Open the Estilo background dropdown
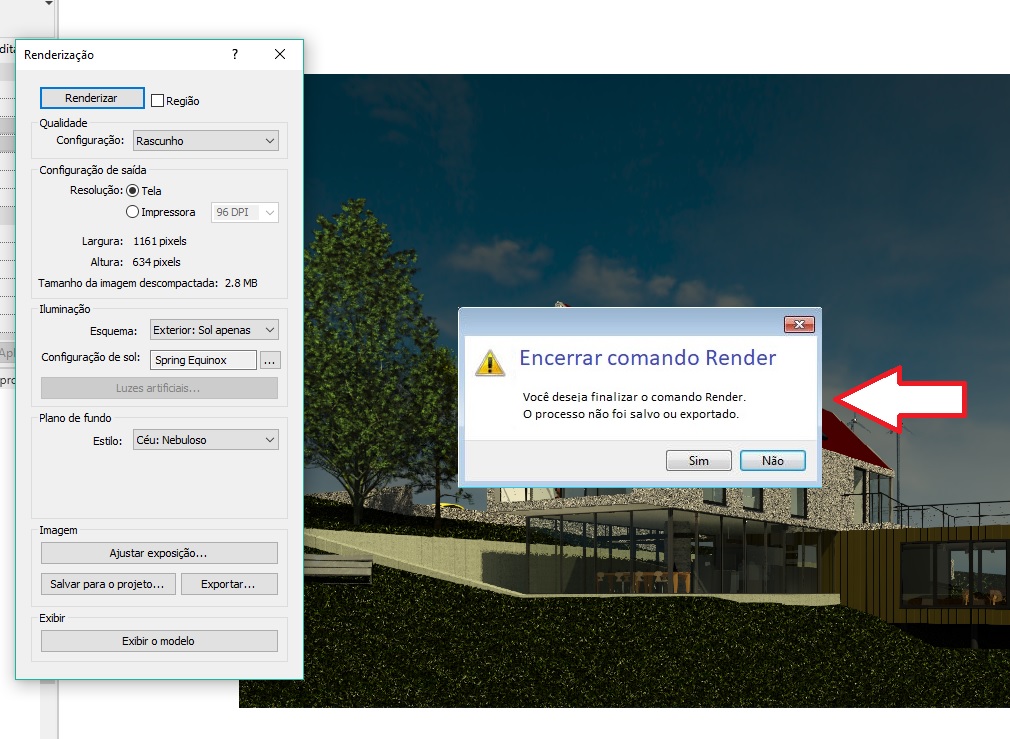The height and width of the screenshot is (739, 1010). click(205, 439)
